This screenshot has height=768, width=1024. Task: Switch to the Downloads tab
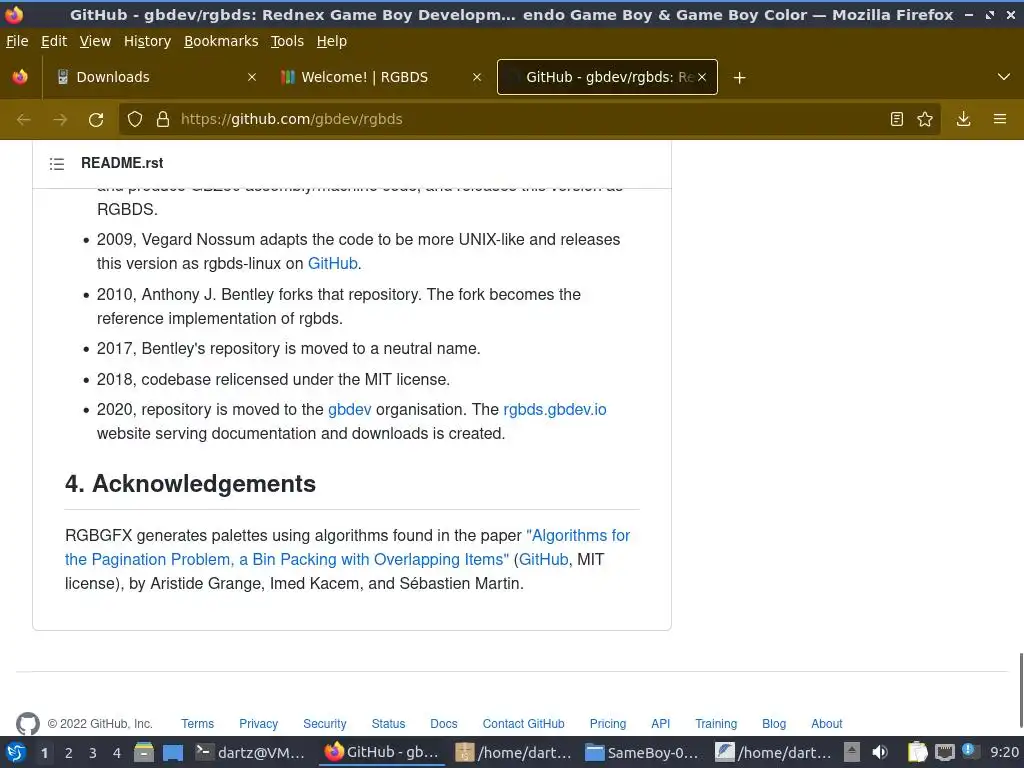(157, 77)
